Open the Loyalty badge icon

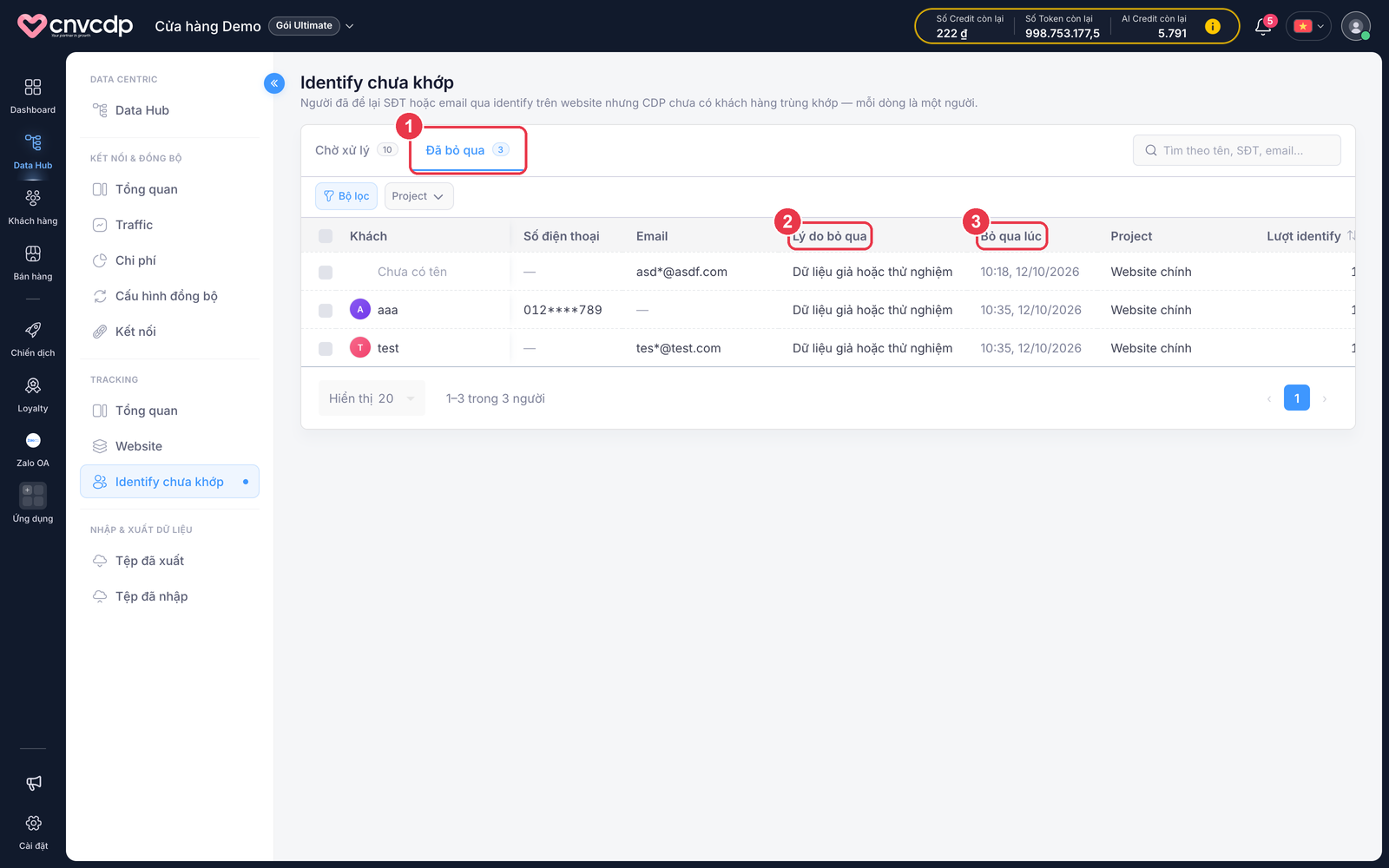[x=33, y=385]
